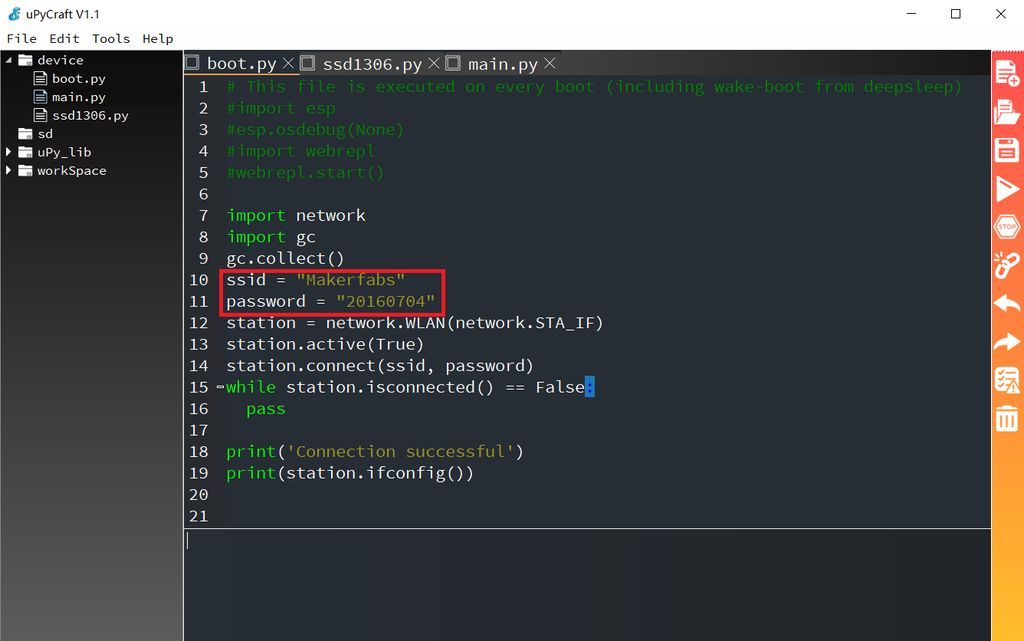Close the ssd1306.py tab
The width and height of the screenshot is (1024, 641).
(434, 63)
